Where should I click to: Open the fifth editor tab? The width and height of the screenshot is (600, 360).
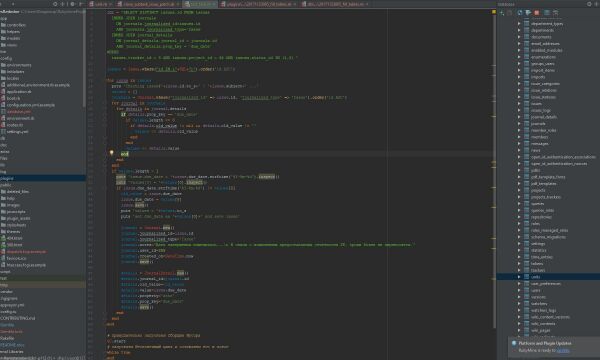point(335,4)
